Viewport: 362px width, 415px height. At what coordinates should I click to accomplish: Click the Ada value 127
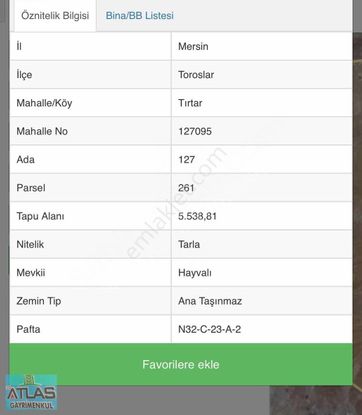(186, 160)
